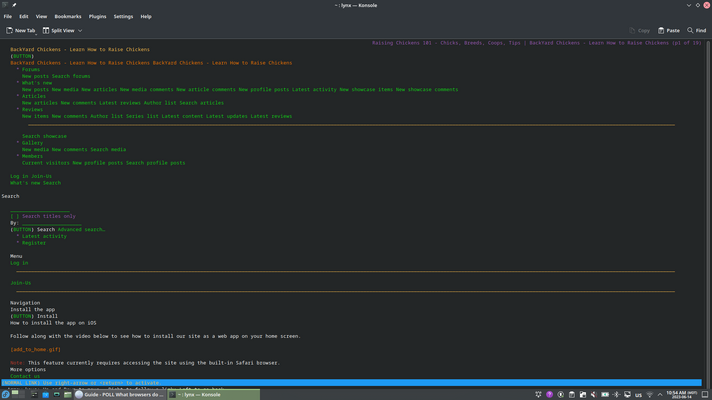Click the '(BUTTON) Install' text

point(34,316)
